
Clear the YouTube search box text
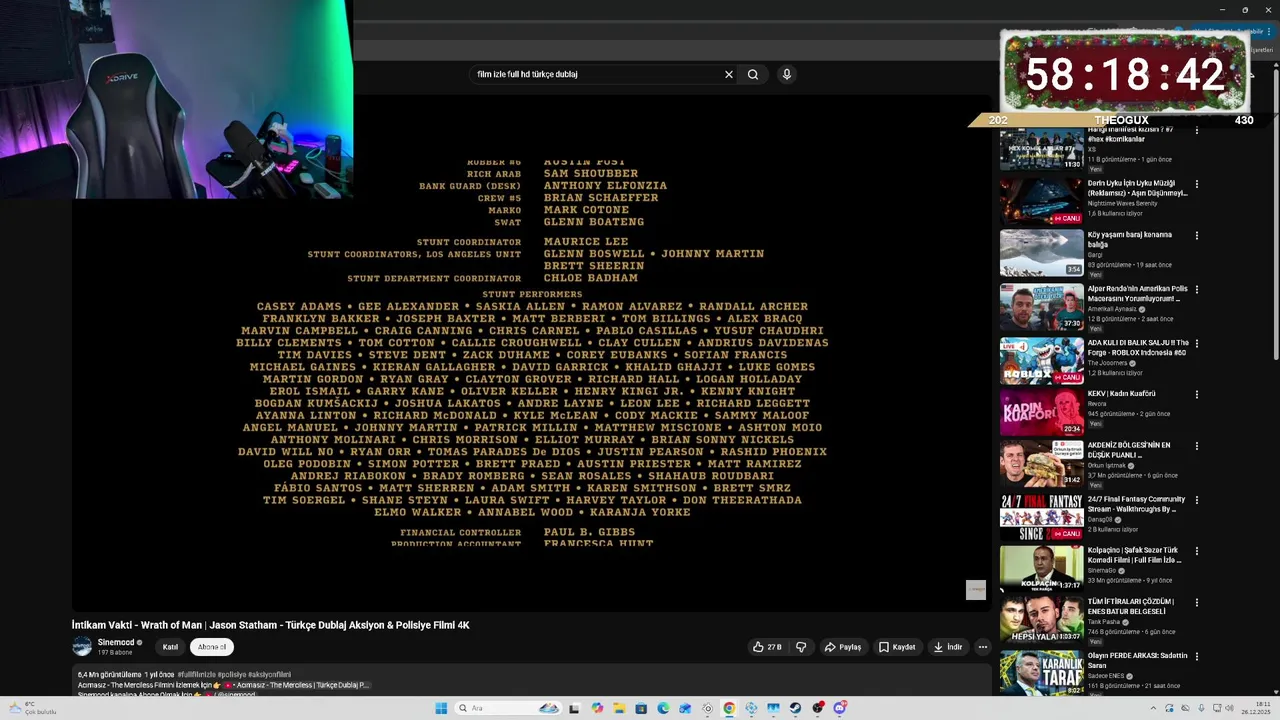coord(729,74)
